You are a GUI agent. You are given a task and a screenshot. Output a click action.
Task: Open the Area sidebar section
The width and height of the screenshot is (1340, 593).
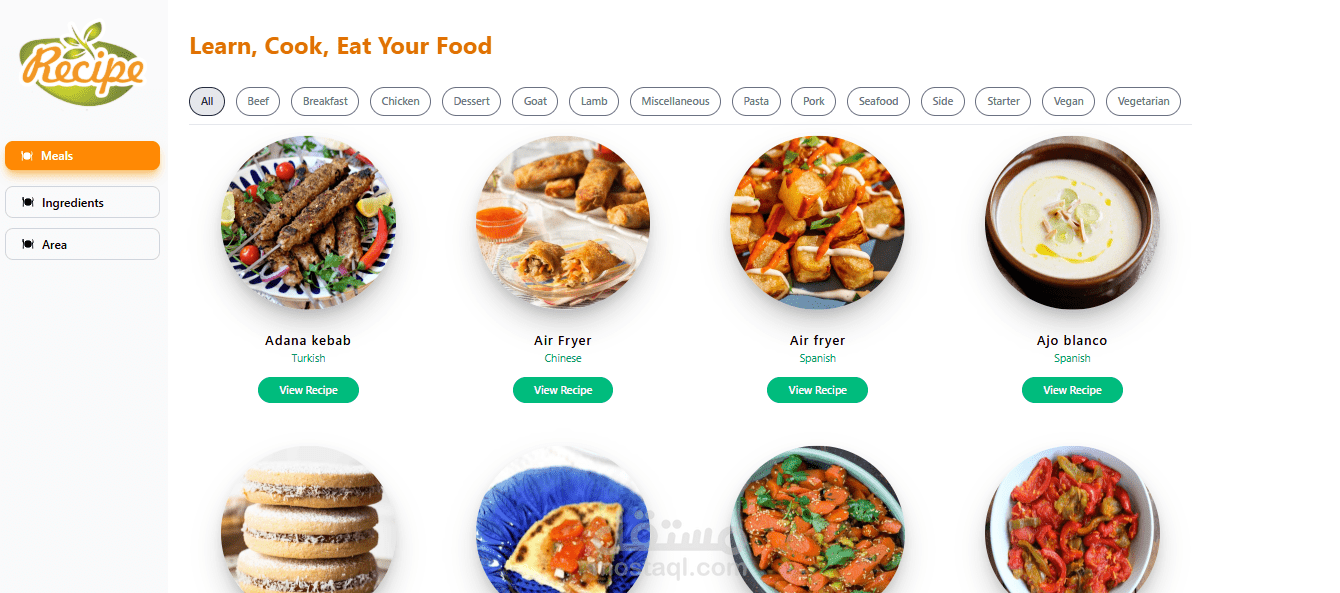tap(82, 244)
